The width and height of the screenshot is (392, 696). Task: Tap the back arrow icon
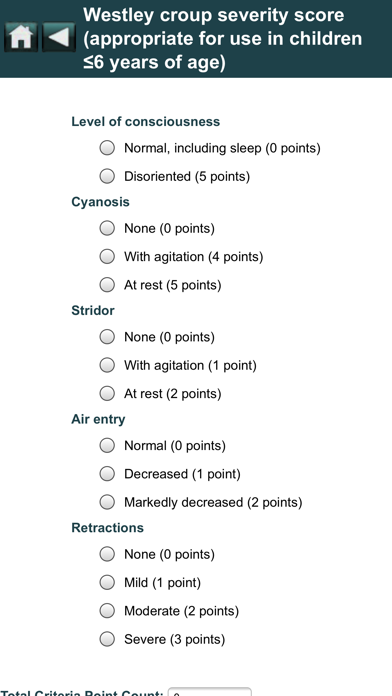coord(59,37)
